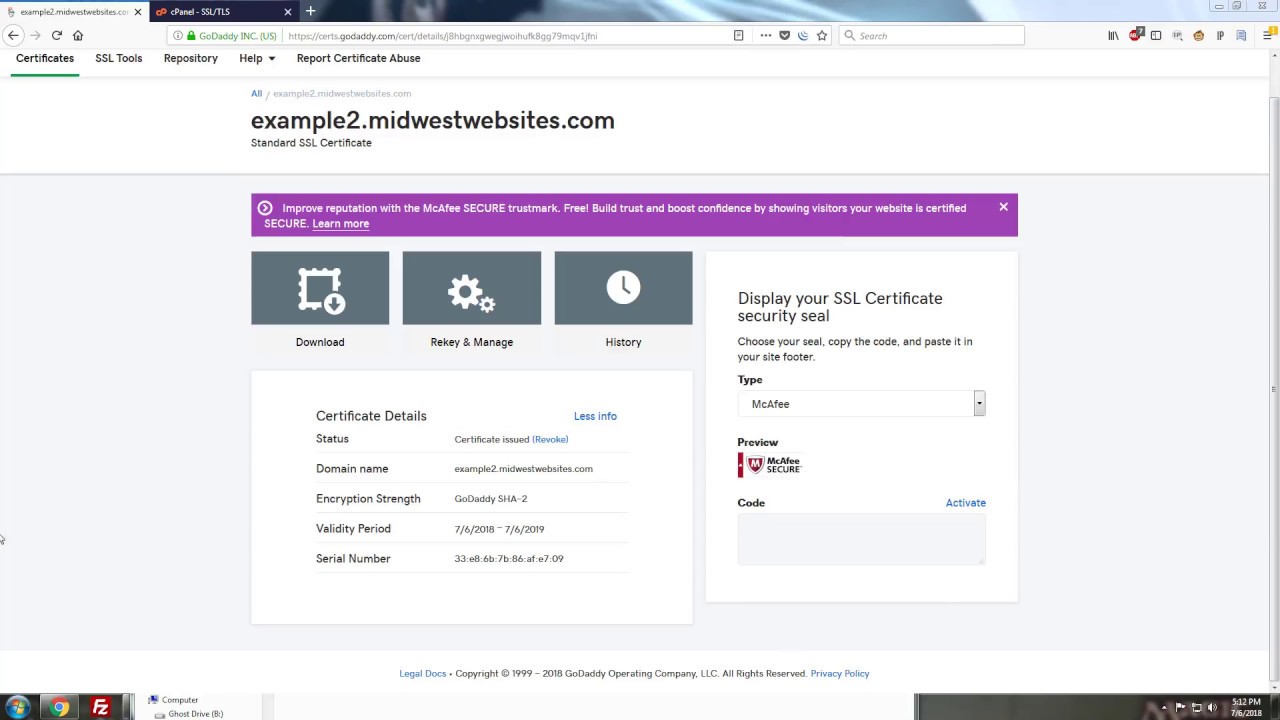Click the GoDaddy SHA-2 encryption value
The width and height of the screenshot is (1280, 720).
point(491,499)
